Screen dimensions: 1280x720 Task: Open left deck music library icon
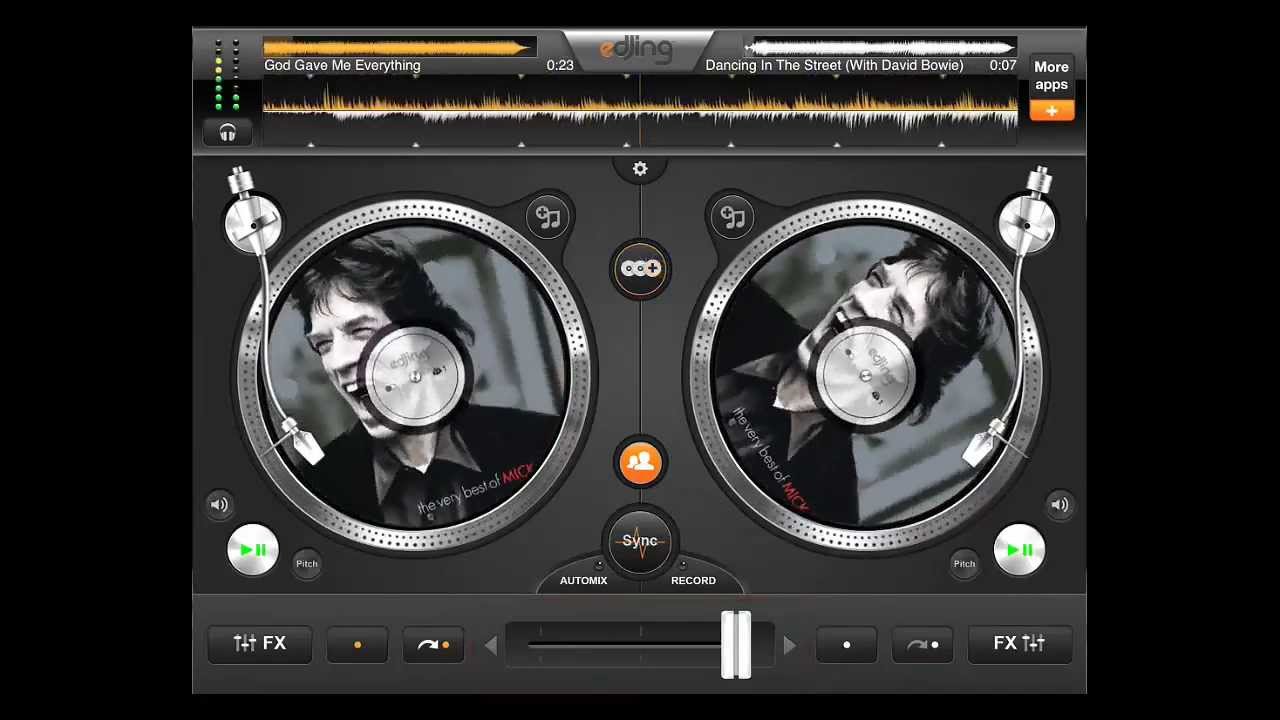click(548, 217)
